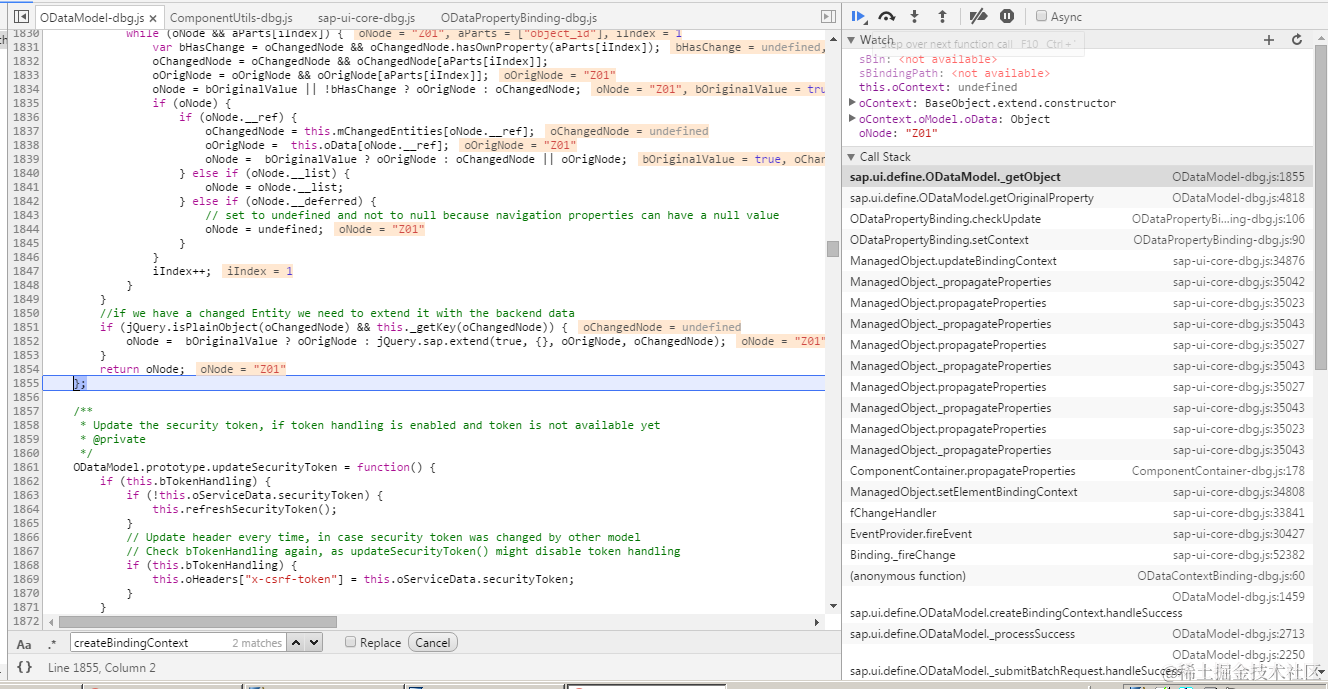The height and width of the screenshot is (689, 1328).
Task: Click the 'Line 1855, Column 2' status text
Action: (x=102, y=667)
